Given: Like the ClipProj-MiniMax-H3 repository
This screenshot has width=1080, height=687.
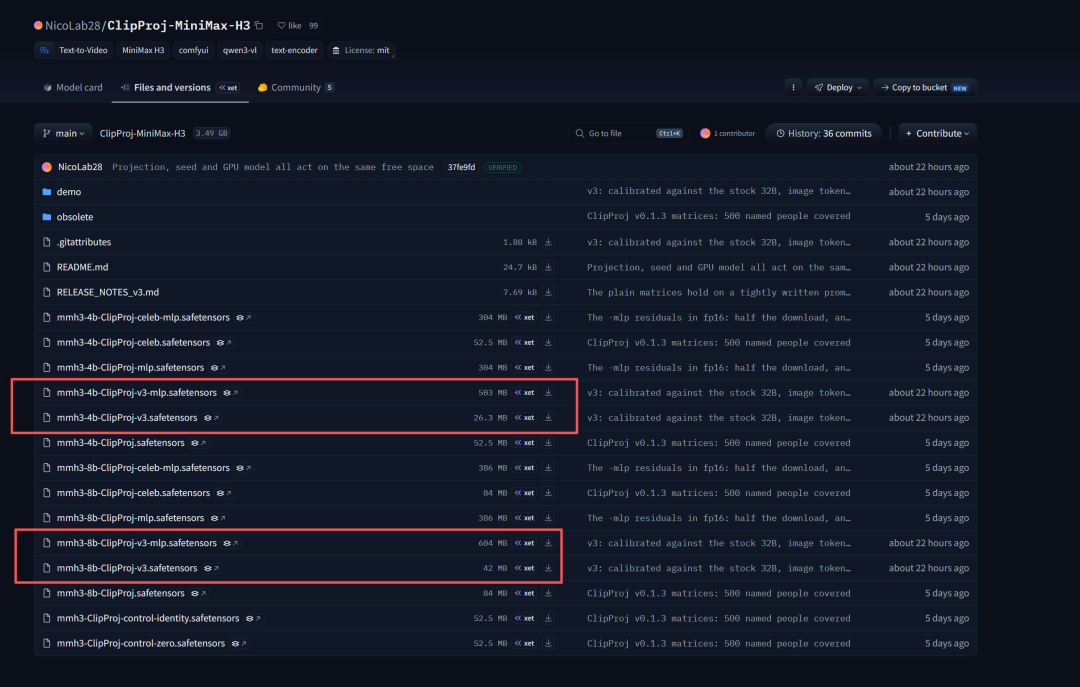Looking at the screenshot, I should pos(289,25).
